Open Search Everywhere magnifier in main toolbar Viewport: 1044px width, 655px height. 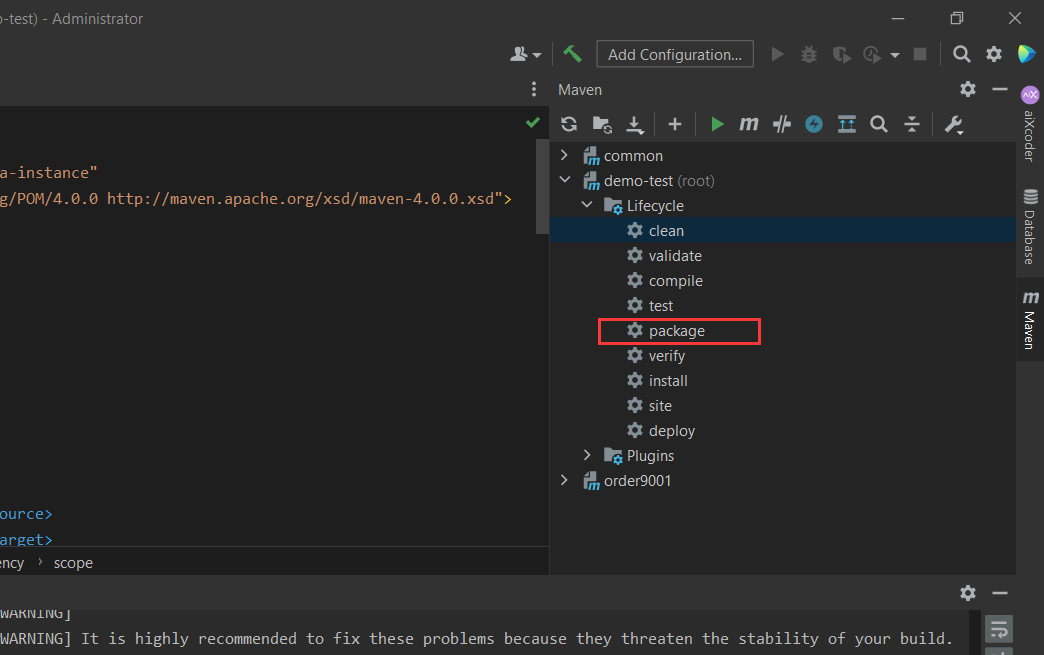(x=961, y=54)
